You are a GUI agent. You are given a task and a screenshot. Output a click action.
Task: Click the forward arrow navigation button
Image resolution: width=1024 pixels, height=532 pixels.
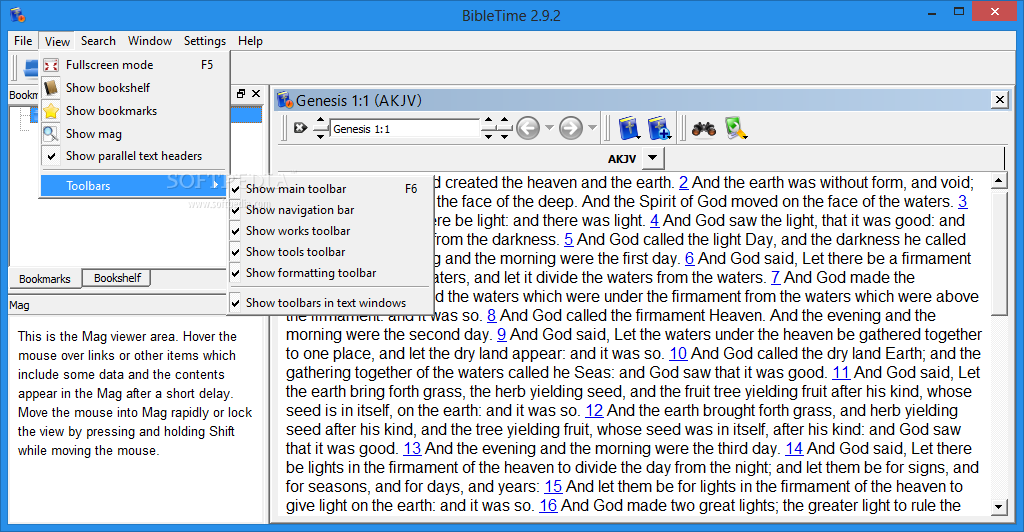pyautogui.click(x=571, y=128)
